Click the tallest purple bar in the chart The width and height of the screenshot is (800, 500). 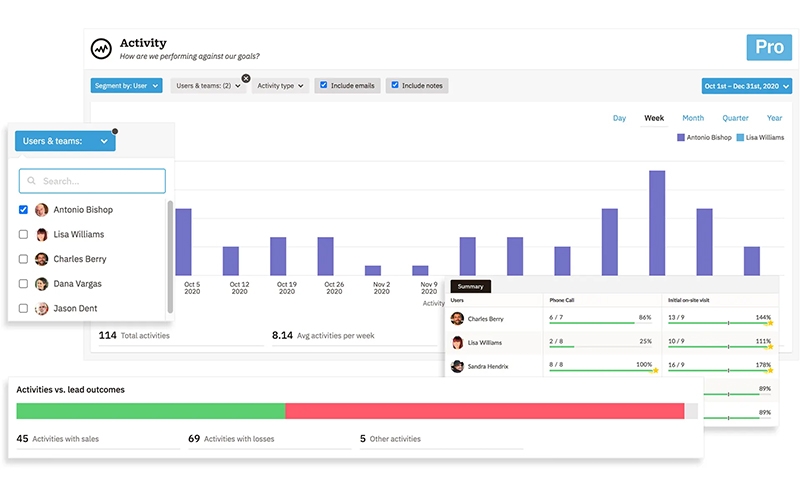pyautogui.click(x=657, y=223)
